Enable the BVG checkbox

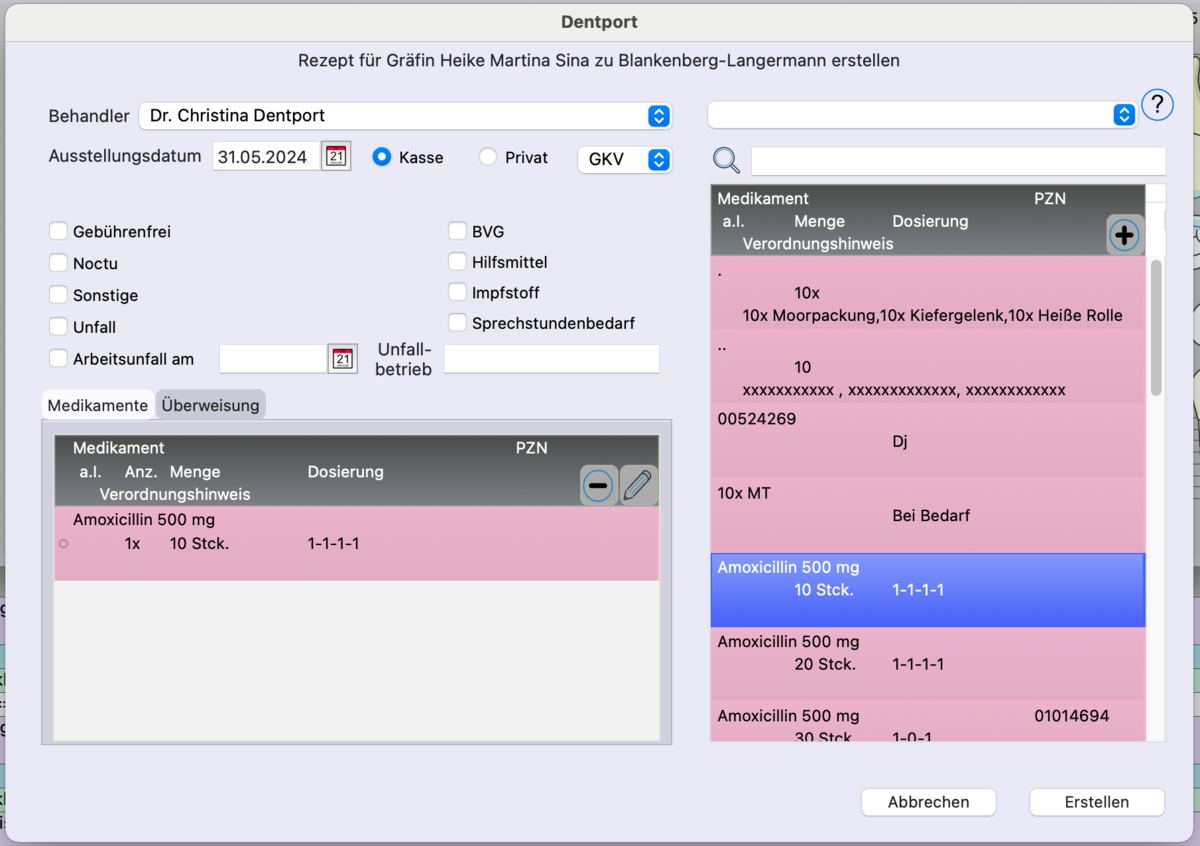tap(457, 232)
